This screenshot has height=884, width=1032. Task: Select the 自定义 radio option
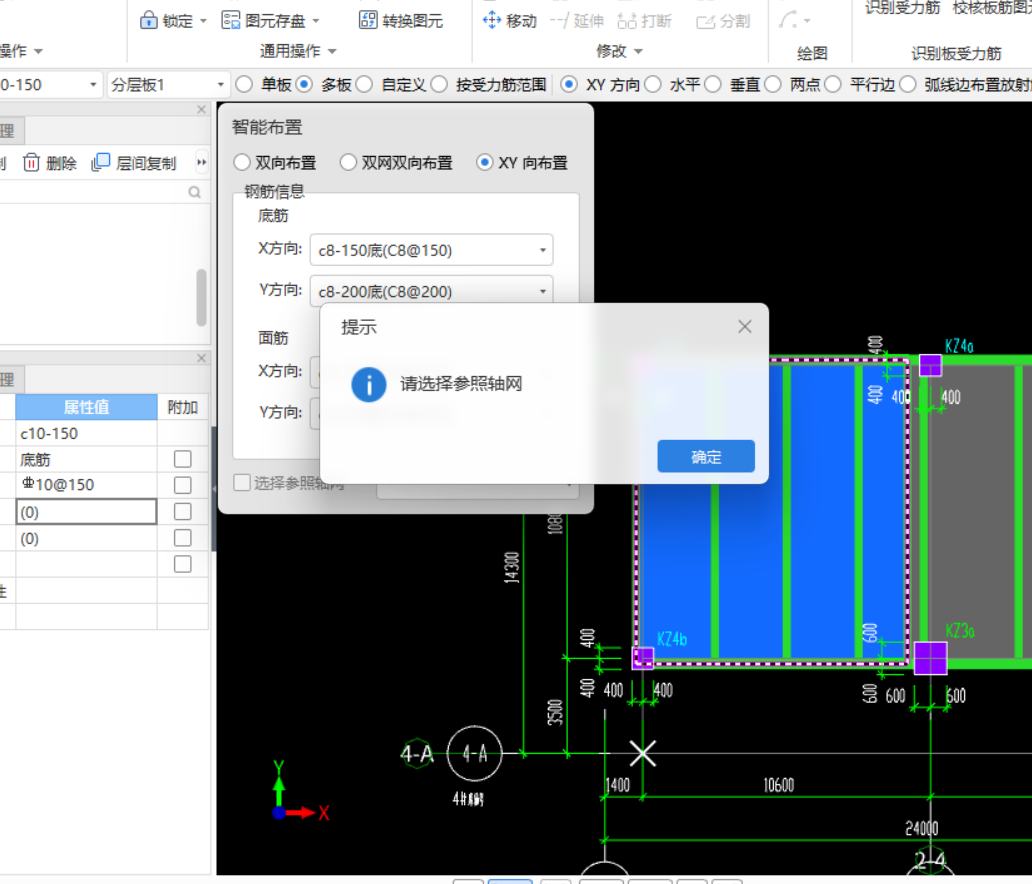click(x=364, y=84)
